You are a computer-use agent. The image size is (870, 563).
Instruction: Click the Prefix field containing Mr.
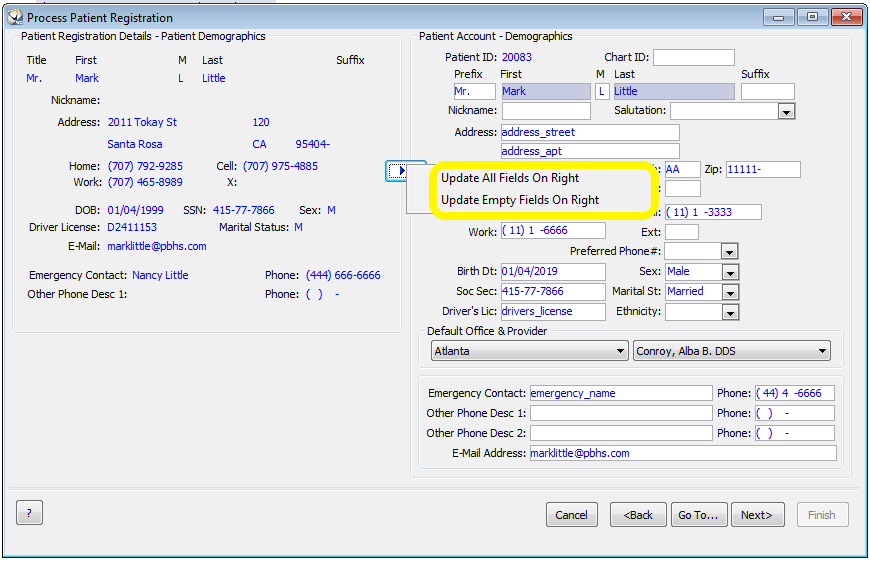click(x=474, y=92)
